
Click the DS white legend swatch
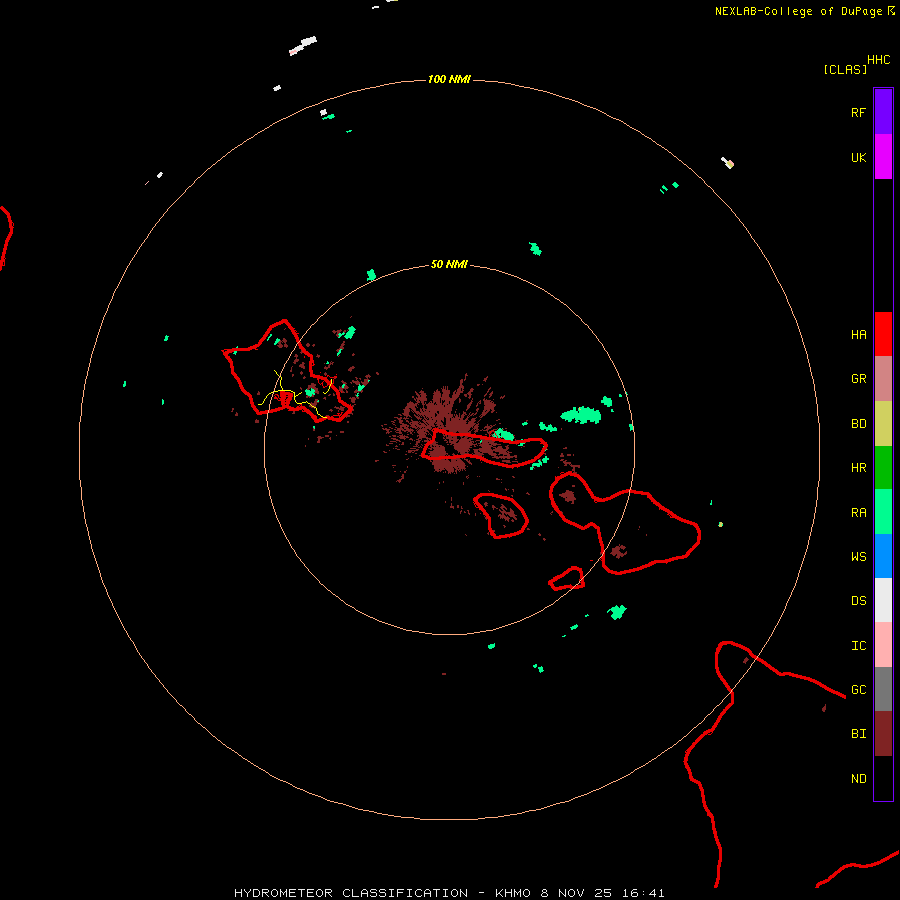[883, 600]
